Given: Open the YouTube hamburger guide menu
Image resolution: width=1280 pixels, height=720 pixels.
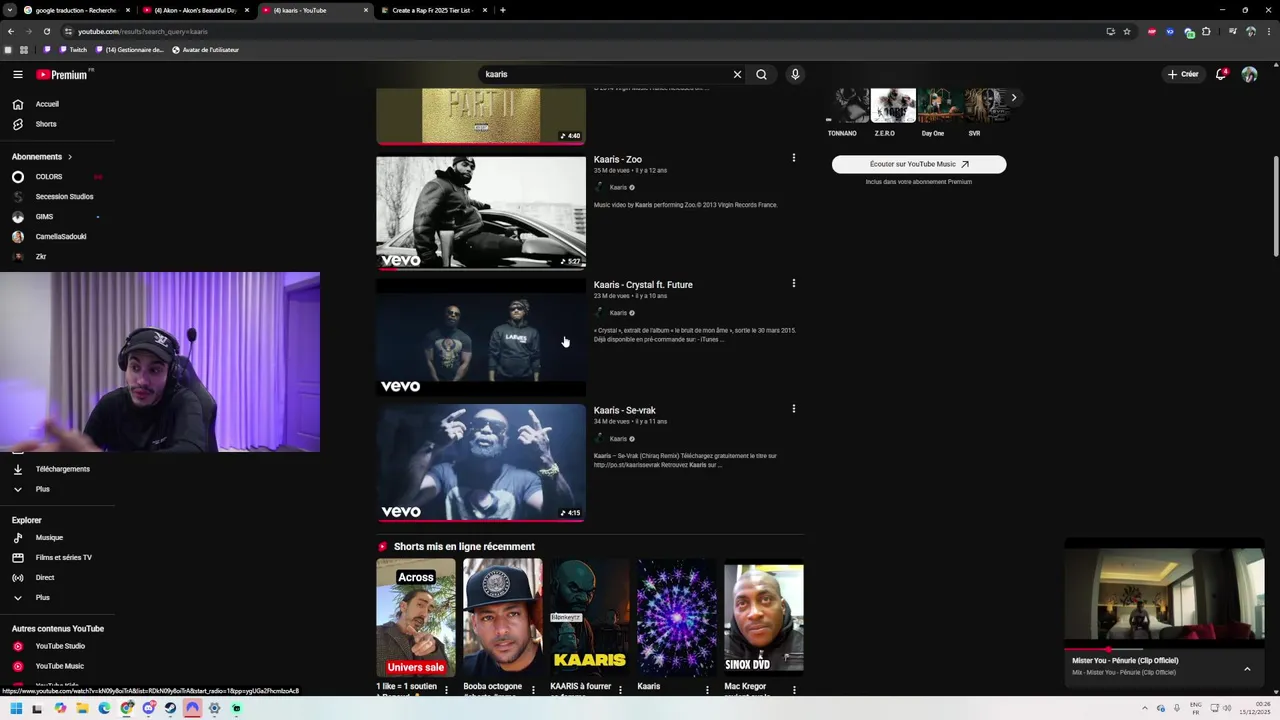Looking at the screenshot, I should [18, 74].
